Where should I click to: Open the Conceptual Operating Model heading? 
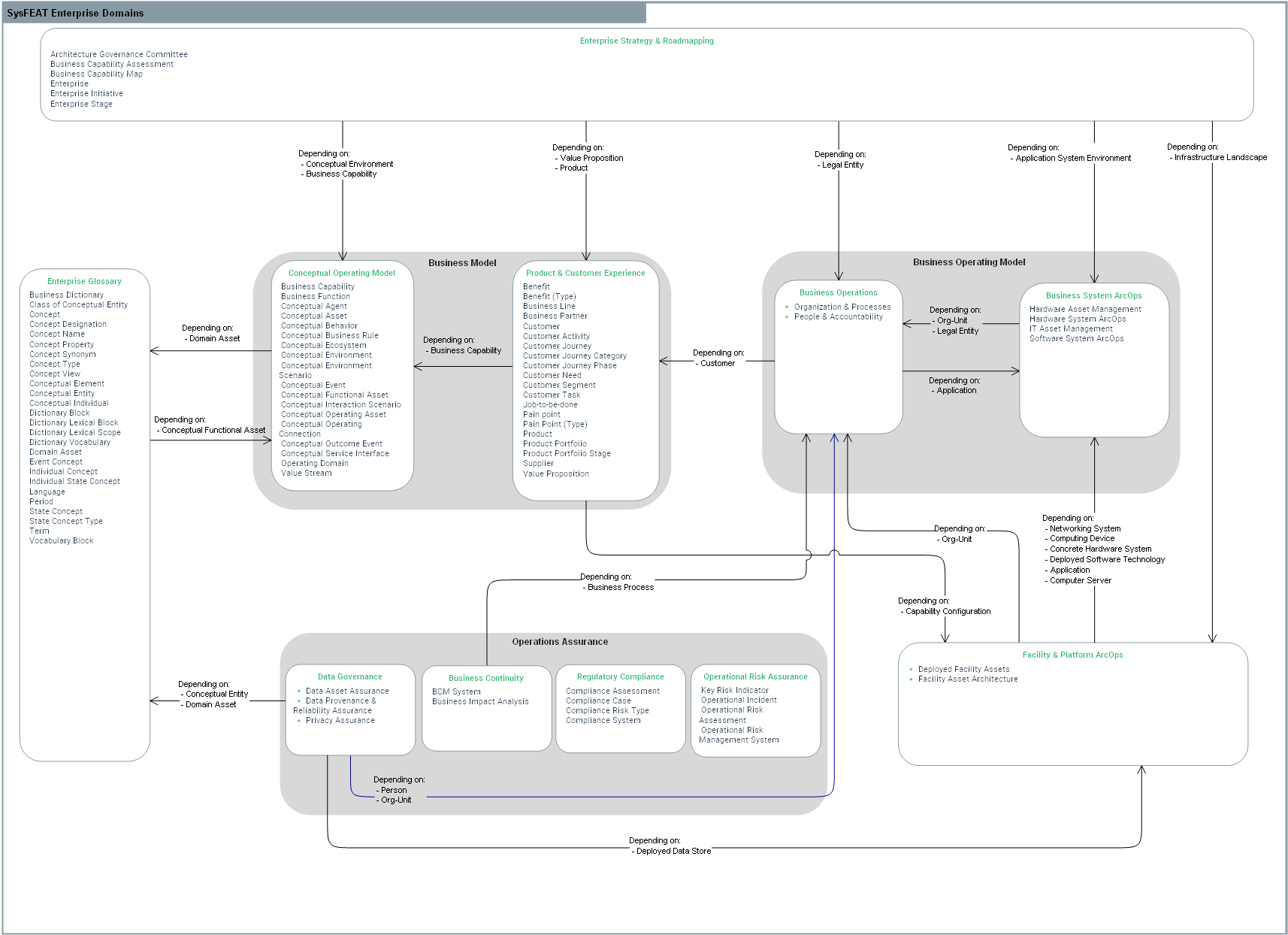(341, 273)
